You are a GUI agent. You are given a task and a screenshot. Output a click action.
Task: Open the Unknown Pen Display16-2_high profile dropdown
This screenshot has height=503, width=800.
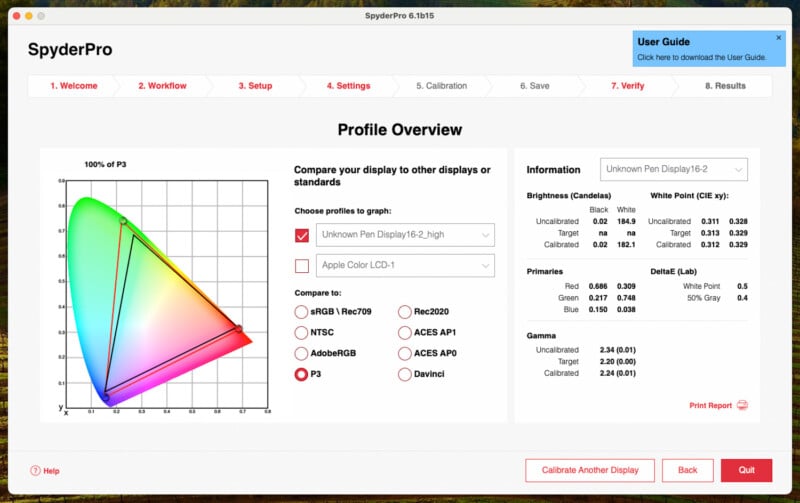[405, 235]
